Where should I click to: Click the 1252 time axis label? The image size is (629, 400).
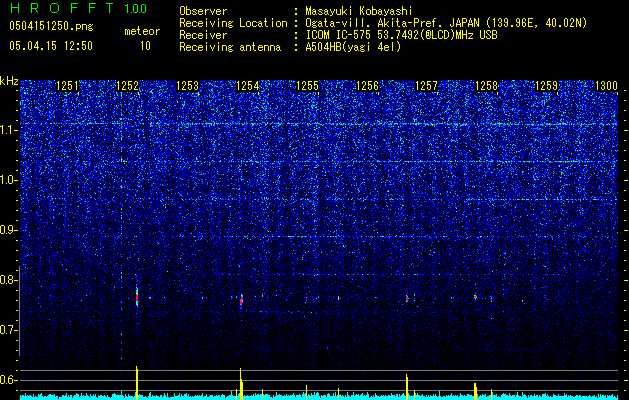pos(127,85)
